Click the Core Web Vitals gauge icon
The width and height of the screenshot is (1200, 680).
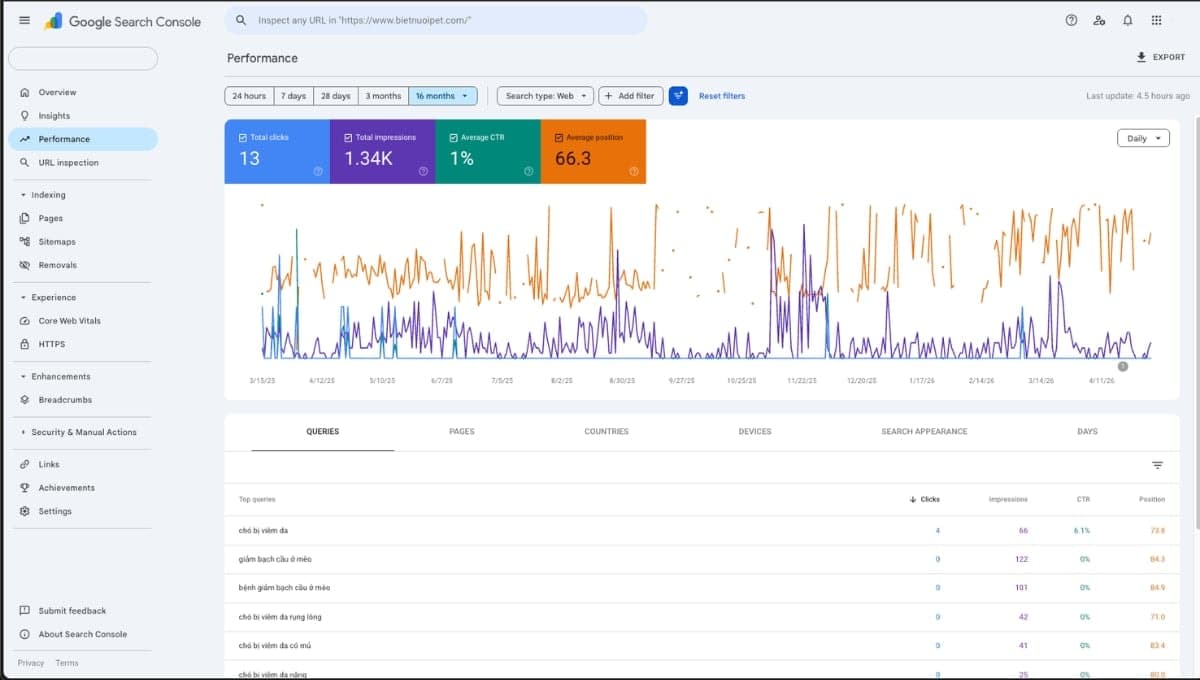(25, 321)
